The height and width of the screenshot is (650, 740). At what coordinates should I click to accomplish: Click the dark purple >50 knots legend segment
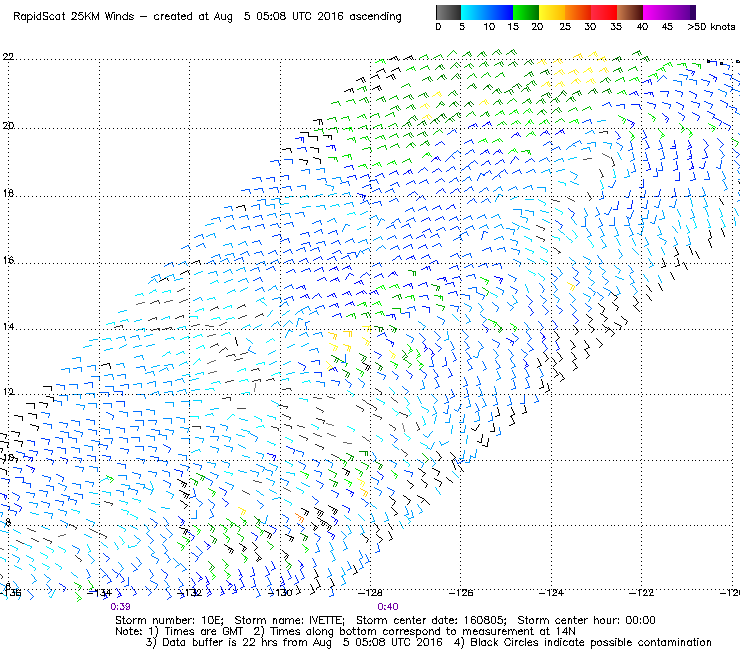(693, 12)
